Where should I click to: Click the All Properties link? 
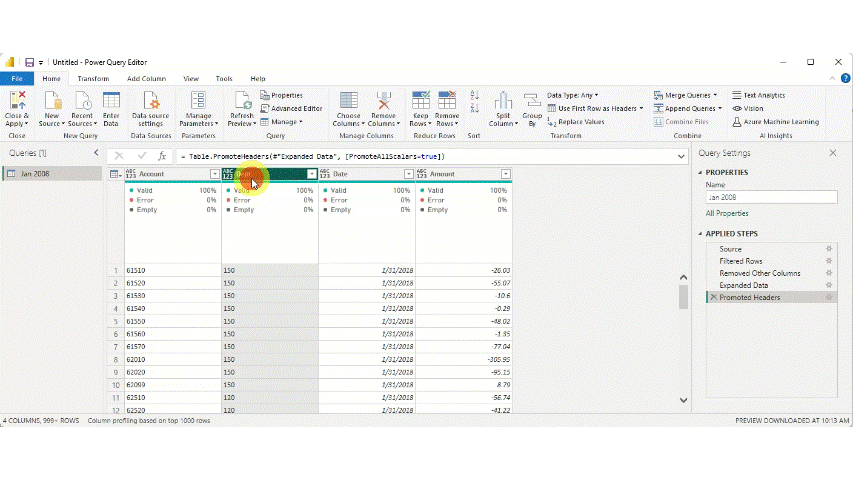click(726, 213)
